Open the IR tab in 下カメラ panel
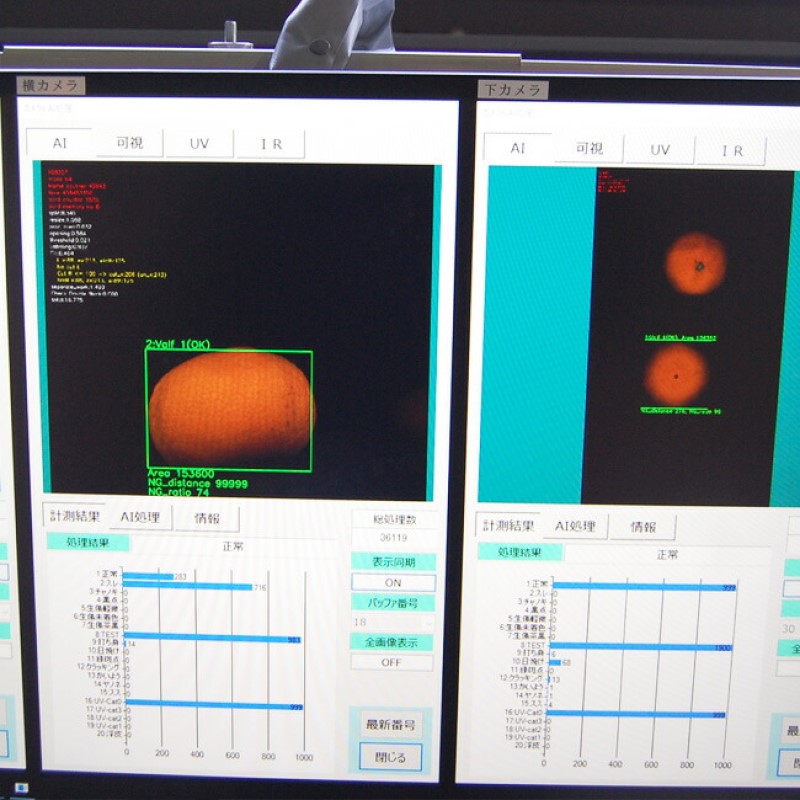The image size is (800, 800). [x=733, y=151]
